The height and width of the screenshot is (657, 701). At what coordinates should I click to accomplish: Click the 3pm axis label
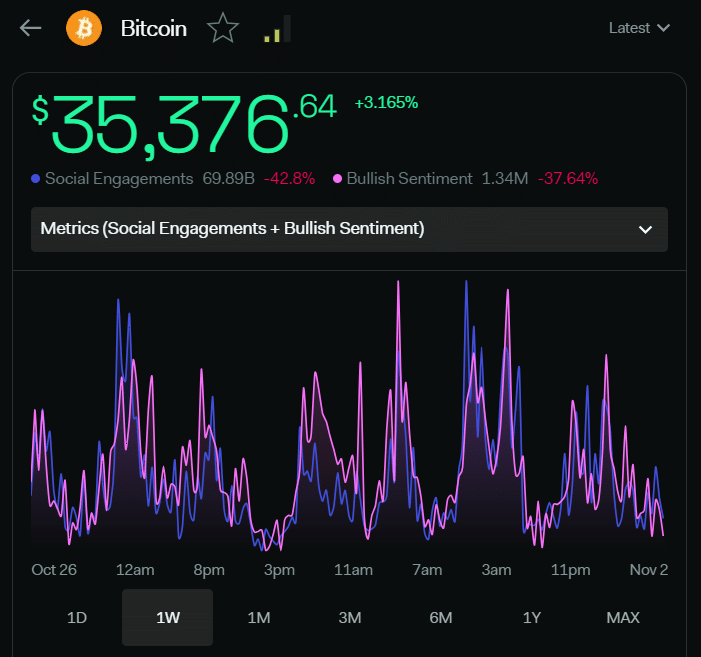(x=279, y=570)
